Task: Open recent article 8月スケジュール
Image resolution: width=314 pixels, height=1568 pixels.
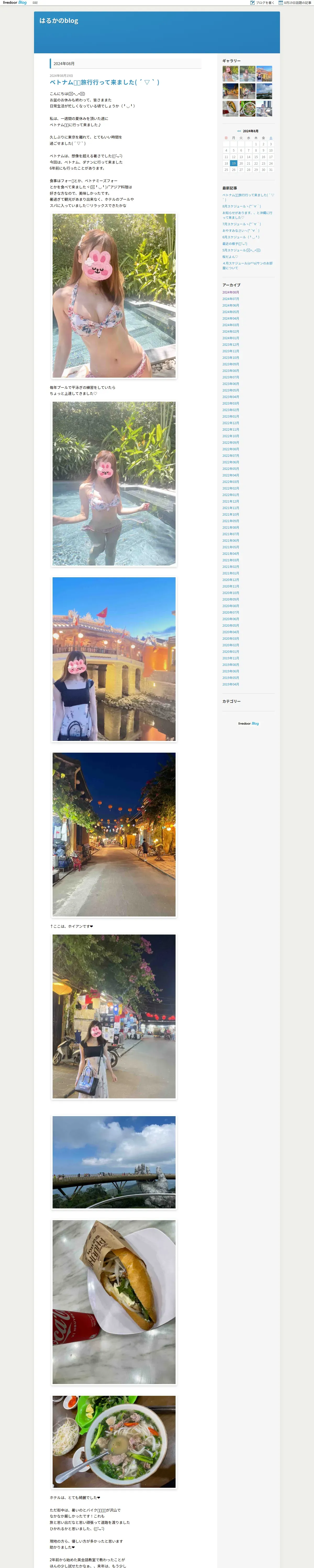Action: point(242,206)
